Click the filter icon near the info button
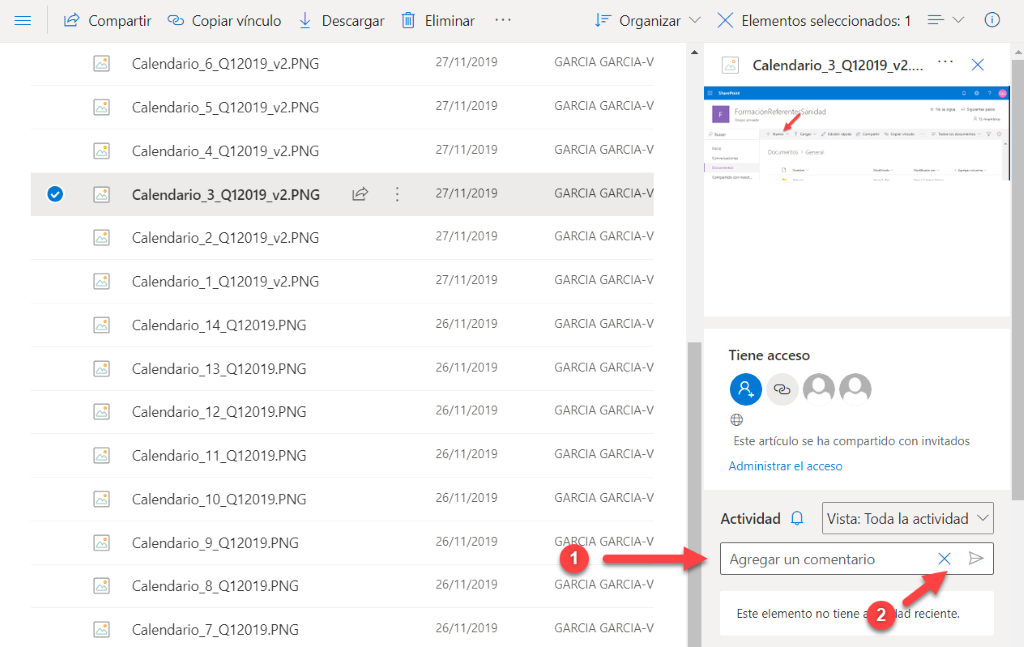This screenshot has width=1024, height=647. pos(934,20)
